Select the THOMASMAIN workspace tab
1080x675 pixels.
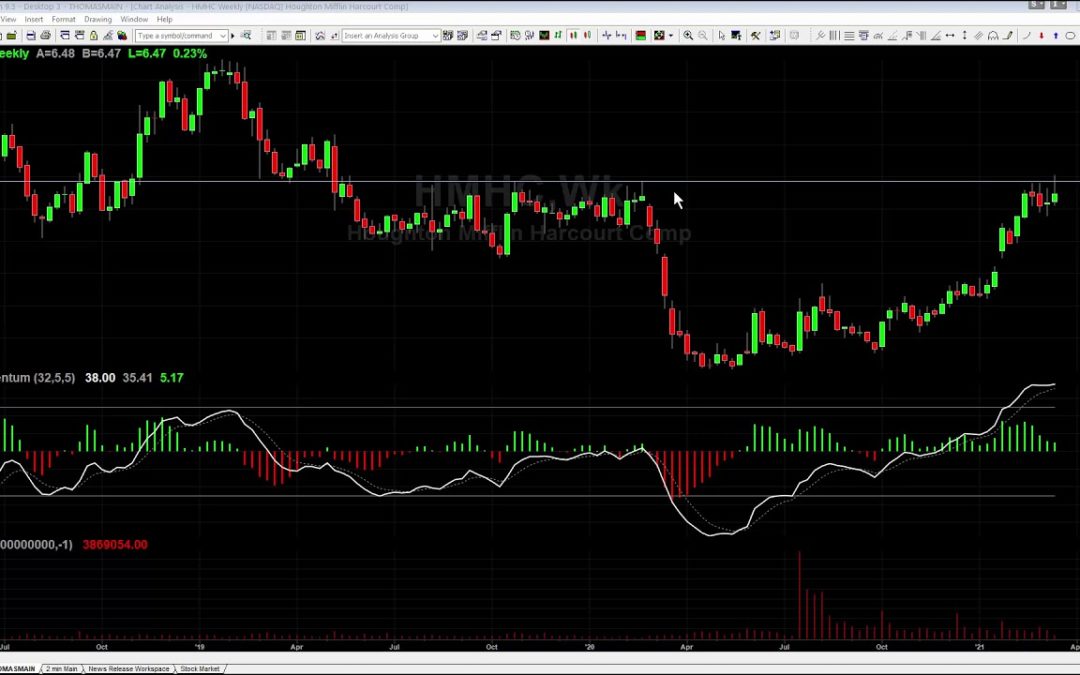(17, 669)
